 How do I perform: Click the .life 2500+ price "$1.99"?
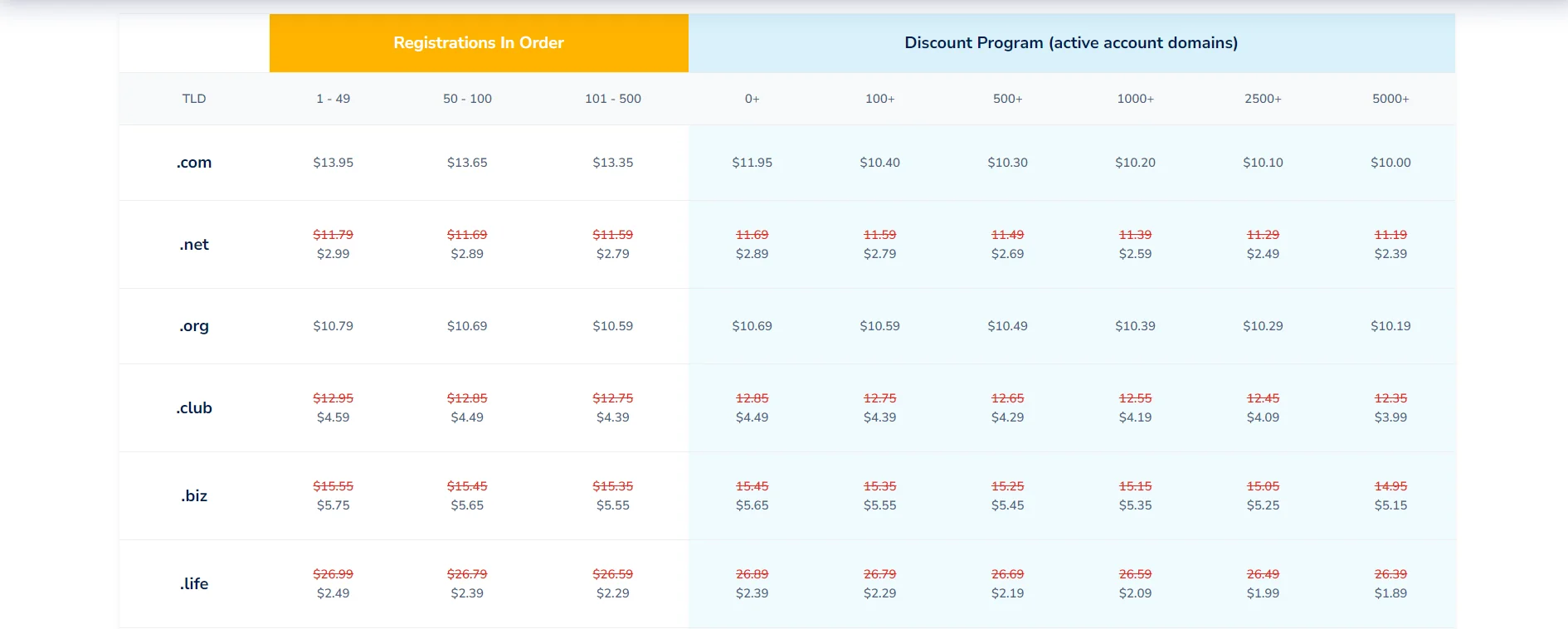click(1264, 593)
